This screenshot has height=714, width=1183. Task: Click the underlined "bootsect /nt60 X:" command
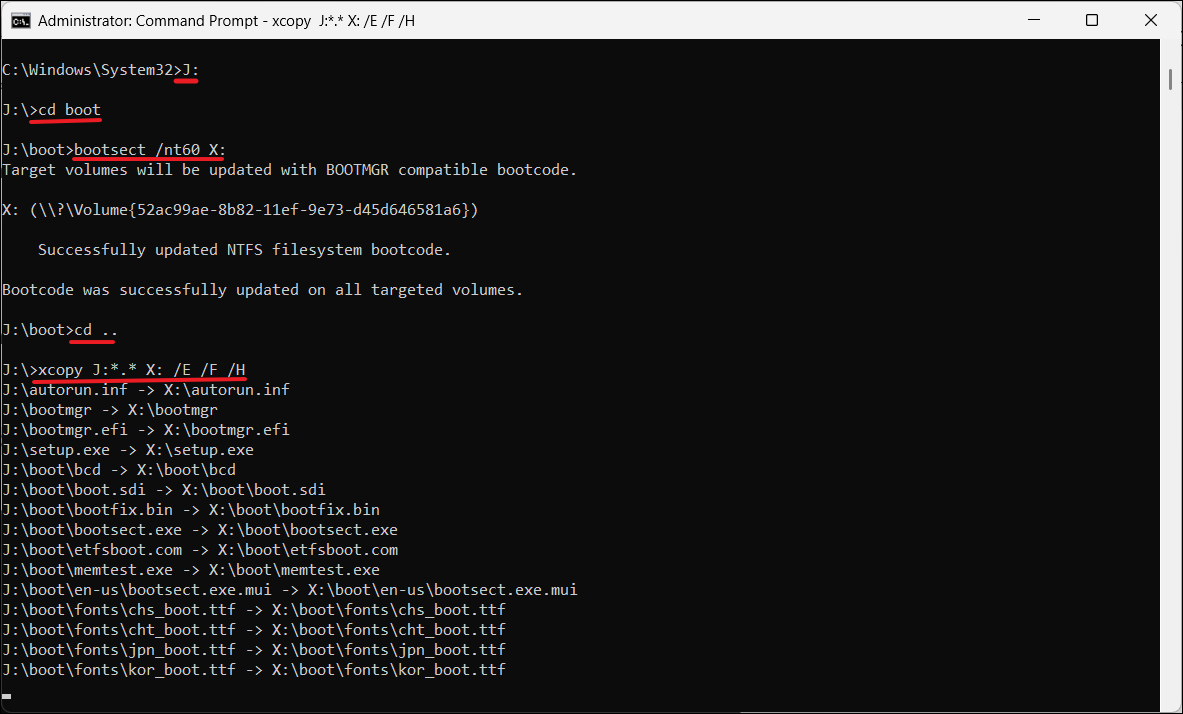(151, 150)
